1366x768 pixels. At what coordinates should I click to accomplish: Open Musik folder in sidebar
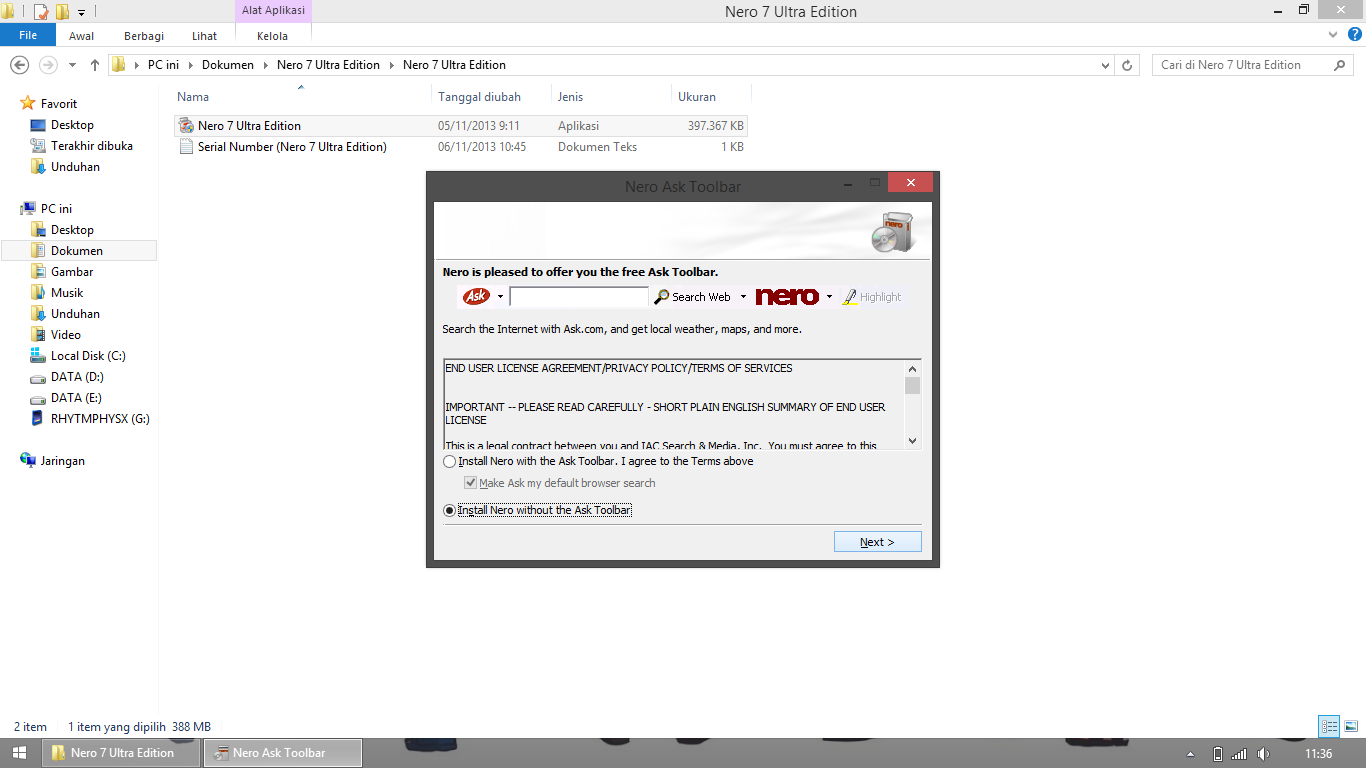click(67, 293)
